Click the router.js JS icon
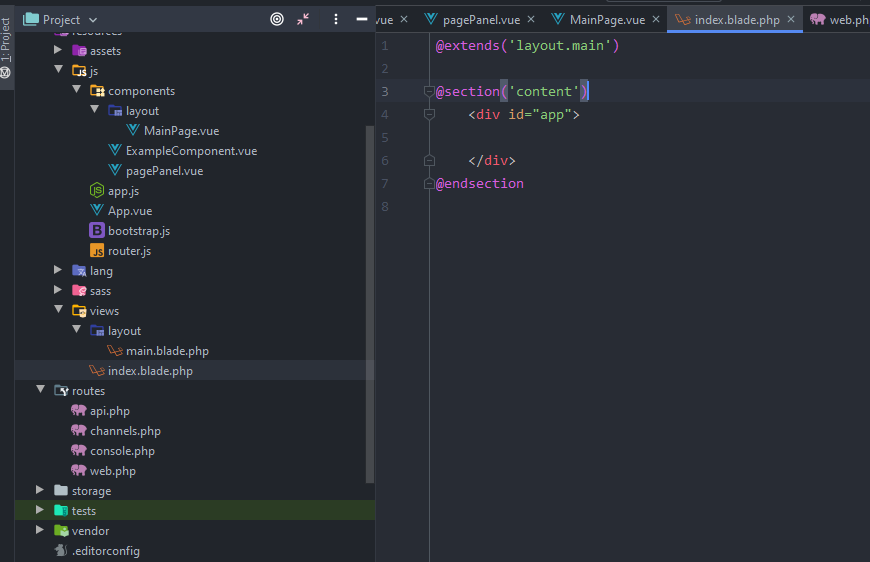 coord(97,251)
